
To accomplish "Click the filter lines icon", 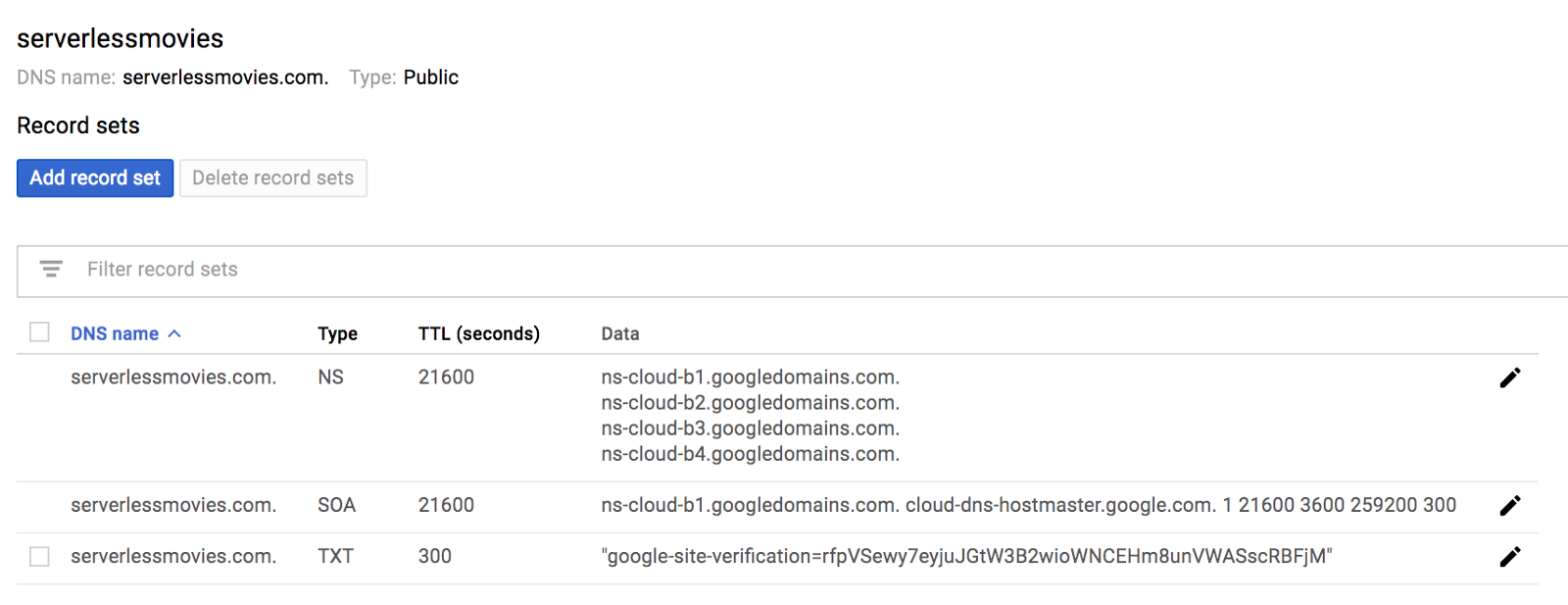I will point(51,269).
